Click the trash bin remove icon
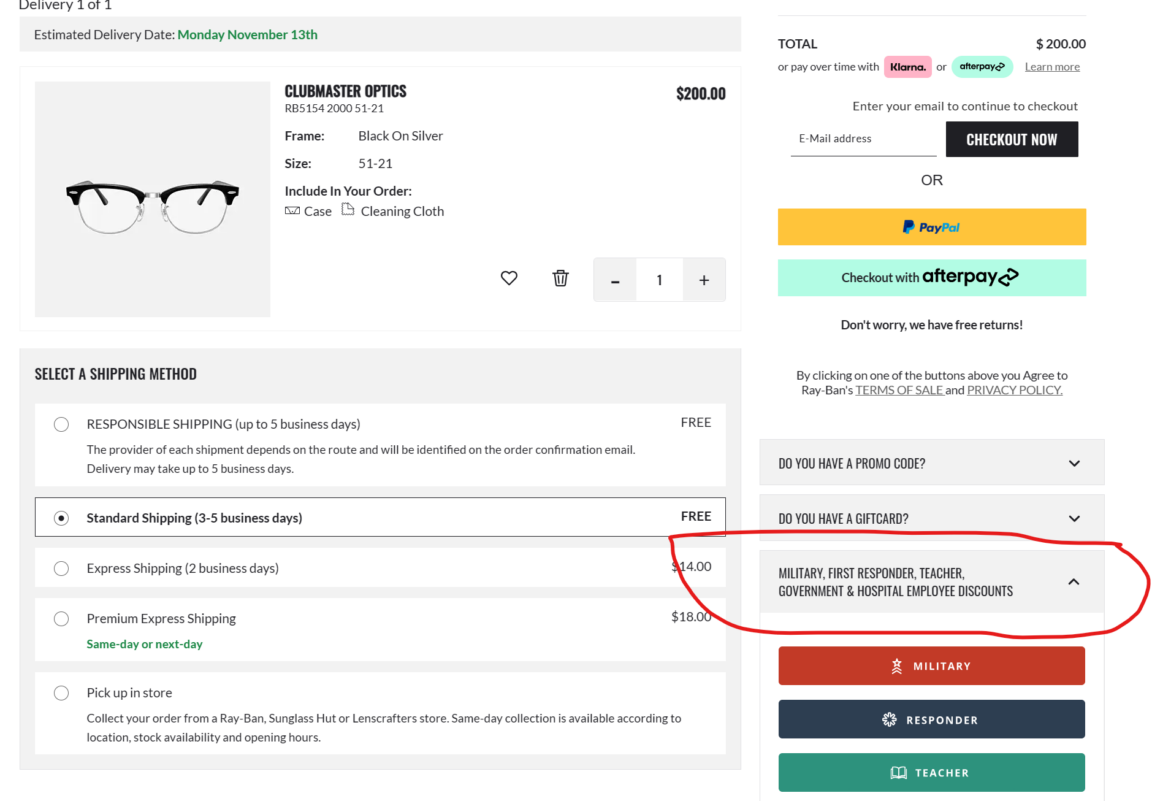Screen dimensions: 1152x801 [x=561, y=279]
